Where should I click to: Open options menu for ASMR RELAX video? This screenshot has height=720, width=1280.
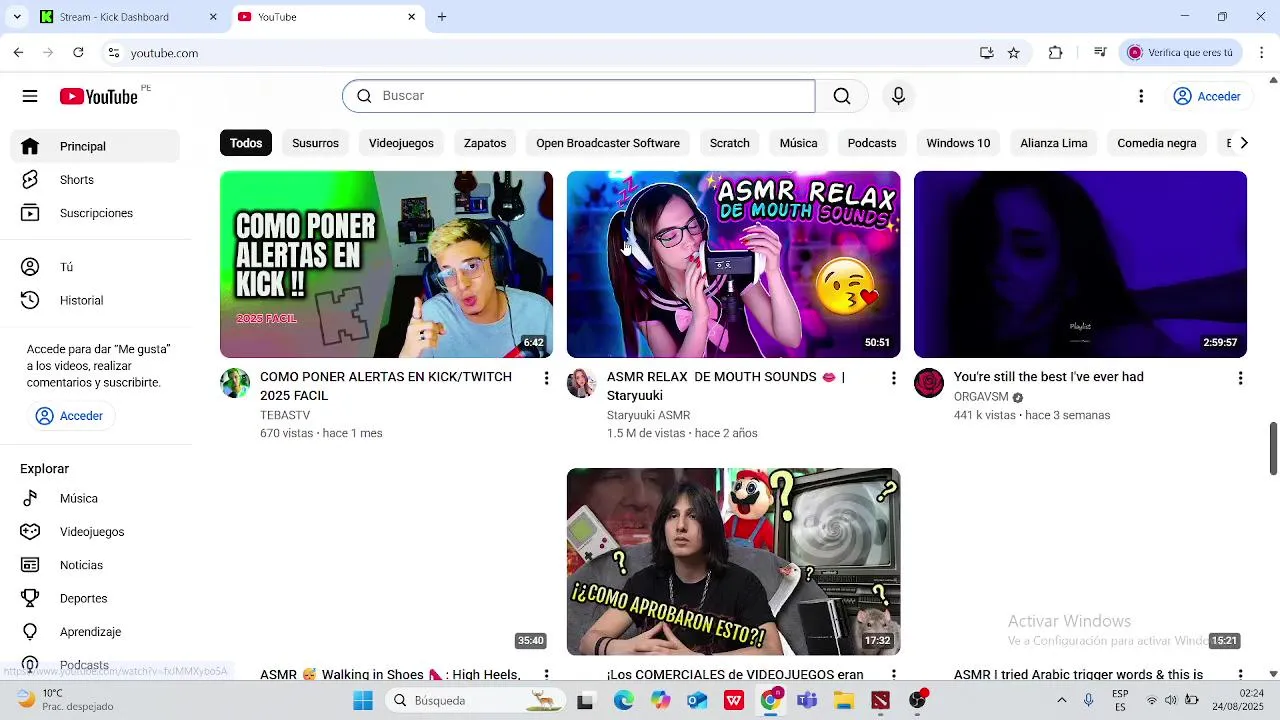click(893, 378)
